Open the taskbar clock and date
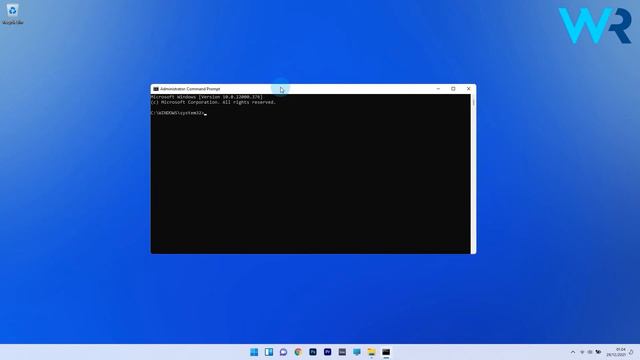Viewport: 640px width, 360px height. pyautogui.click(x=616, y=352)
